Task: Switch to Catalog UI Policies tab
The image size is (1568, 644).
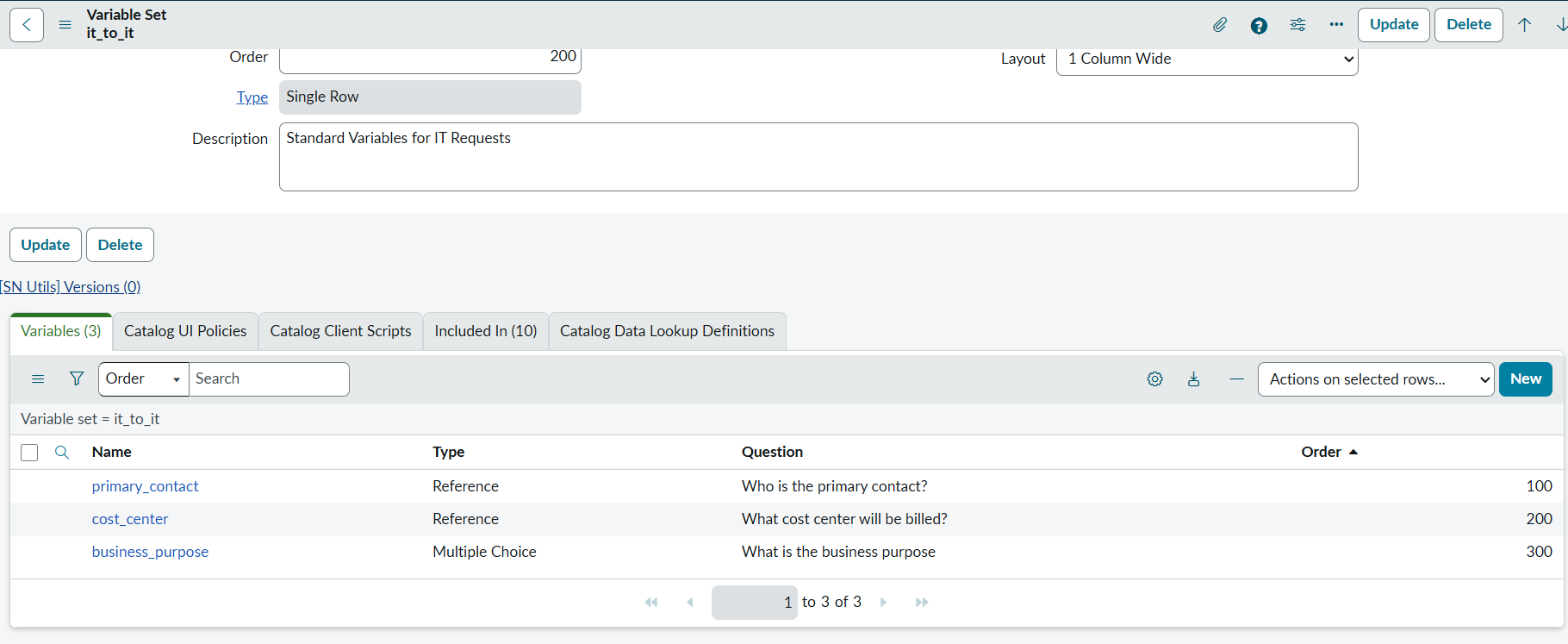Action: (x=185, y=332)
